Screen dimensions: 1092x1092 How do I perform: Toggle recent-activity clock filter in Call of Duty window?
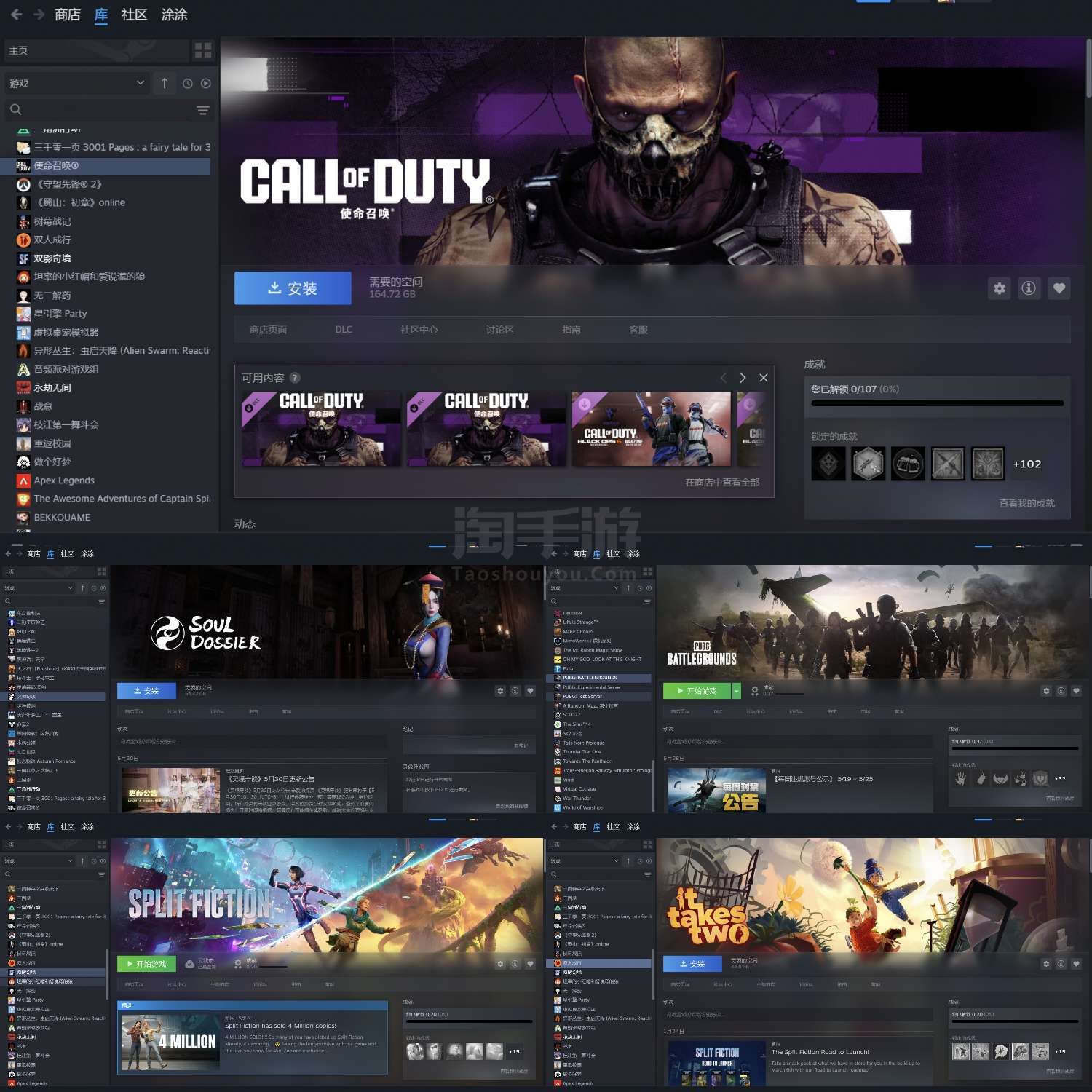click(x=187, y=84)
